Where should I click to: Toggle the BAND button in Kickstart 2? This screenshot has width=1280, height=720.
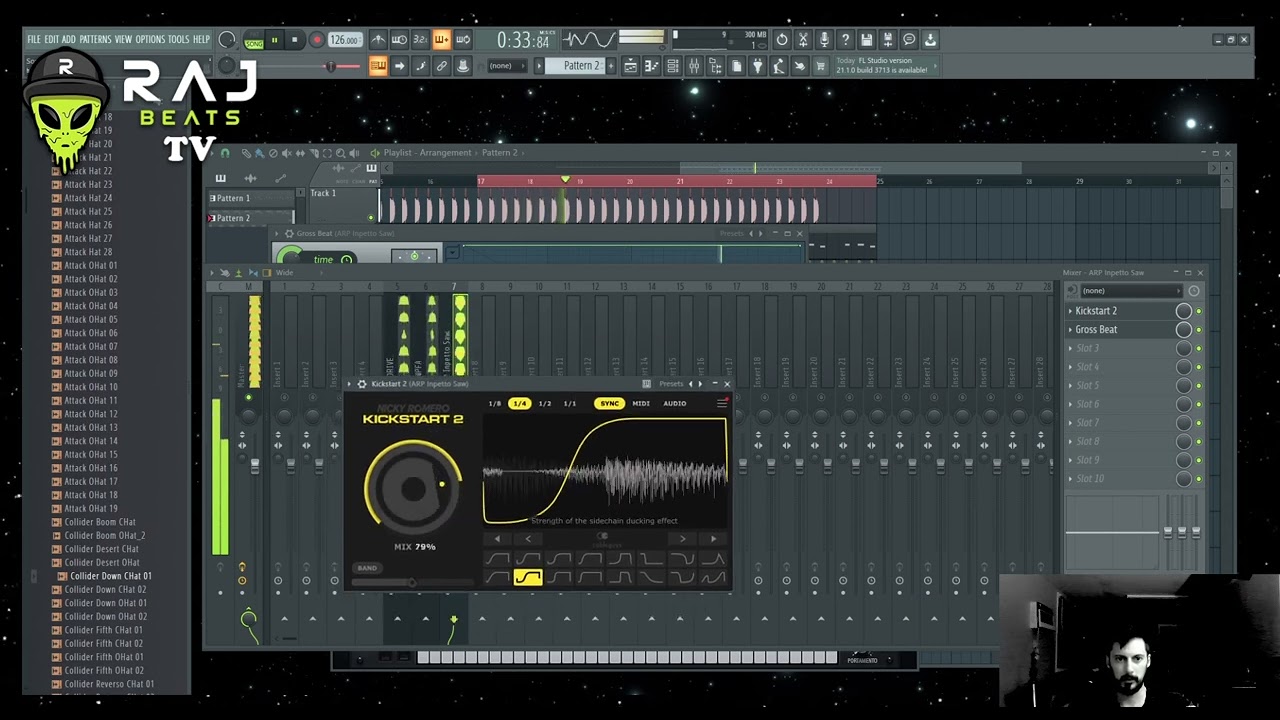click(367, 568)
